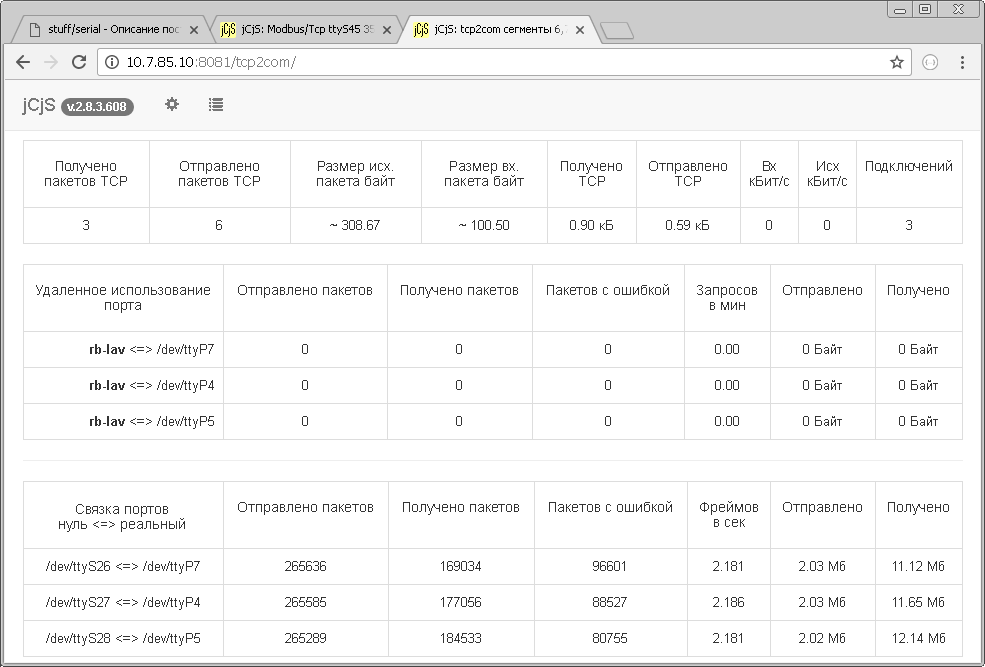
Task: Close the stuff/serial tab
Action: [x=194, y=30]
